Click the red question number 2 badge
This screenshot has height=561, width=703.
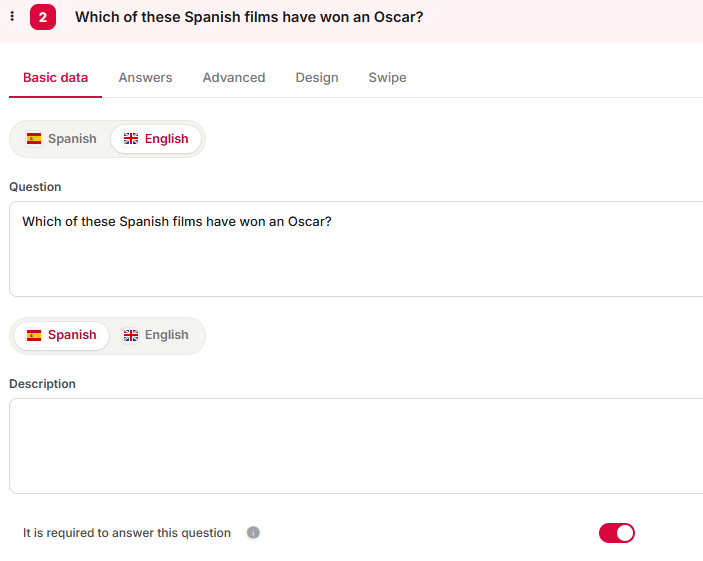point(43,17)
